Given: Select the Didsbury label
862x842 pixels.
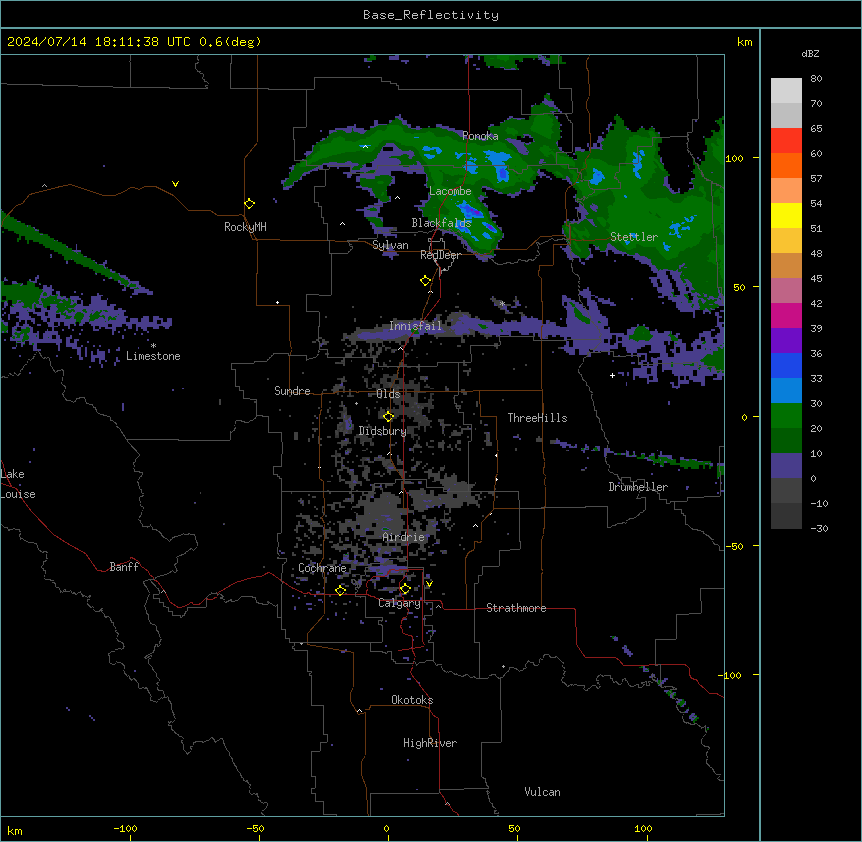Looking at the screenshot, I should coord(383,431).
